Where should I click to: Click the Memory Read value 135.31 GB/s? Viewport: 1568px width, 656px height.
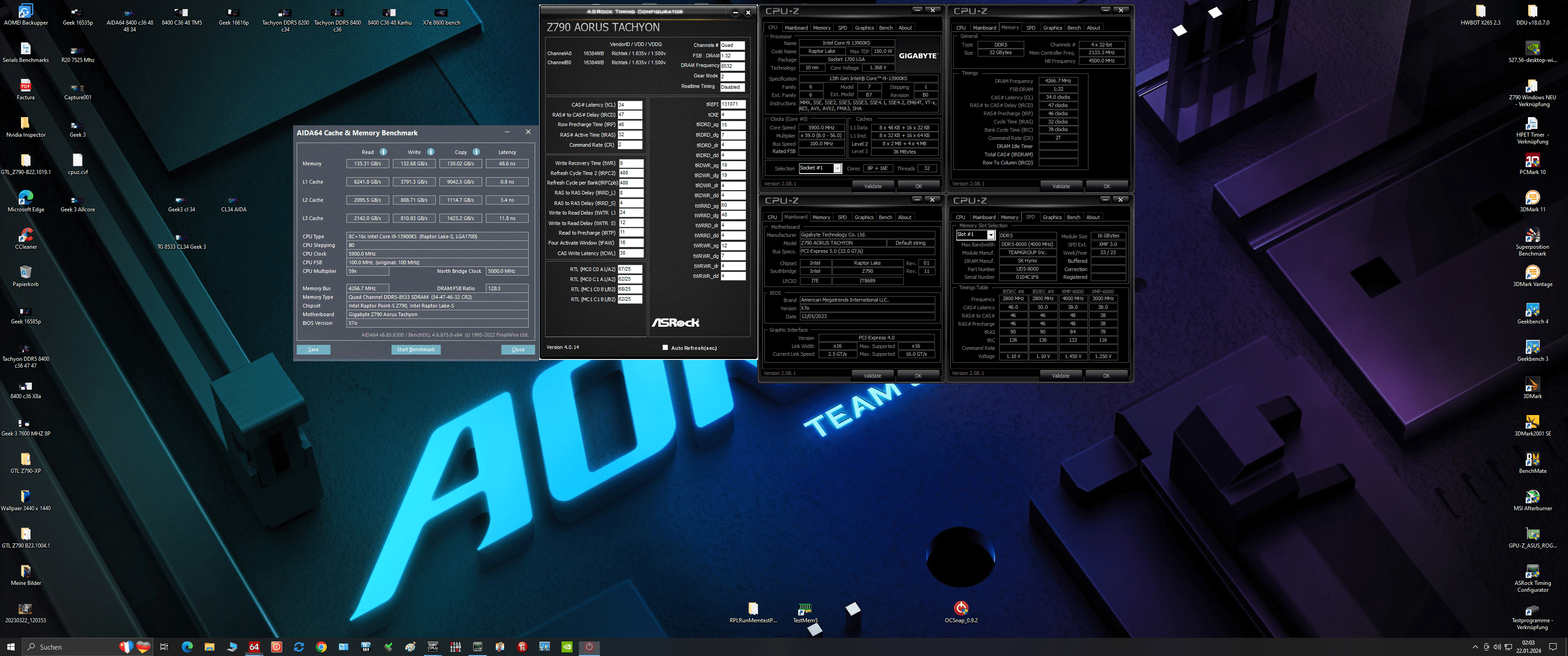click(x=368, y=164)
